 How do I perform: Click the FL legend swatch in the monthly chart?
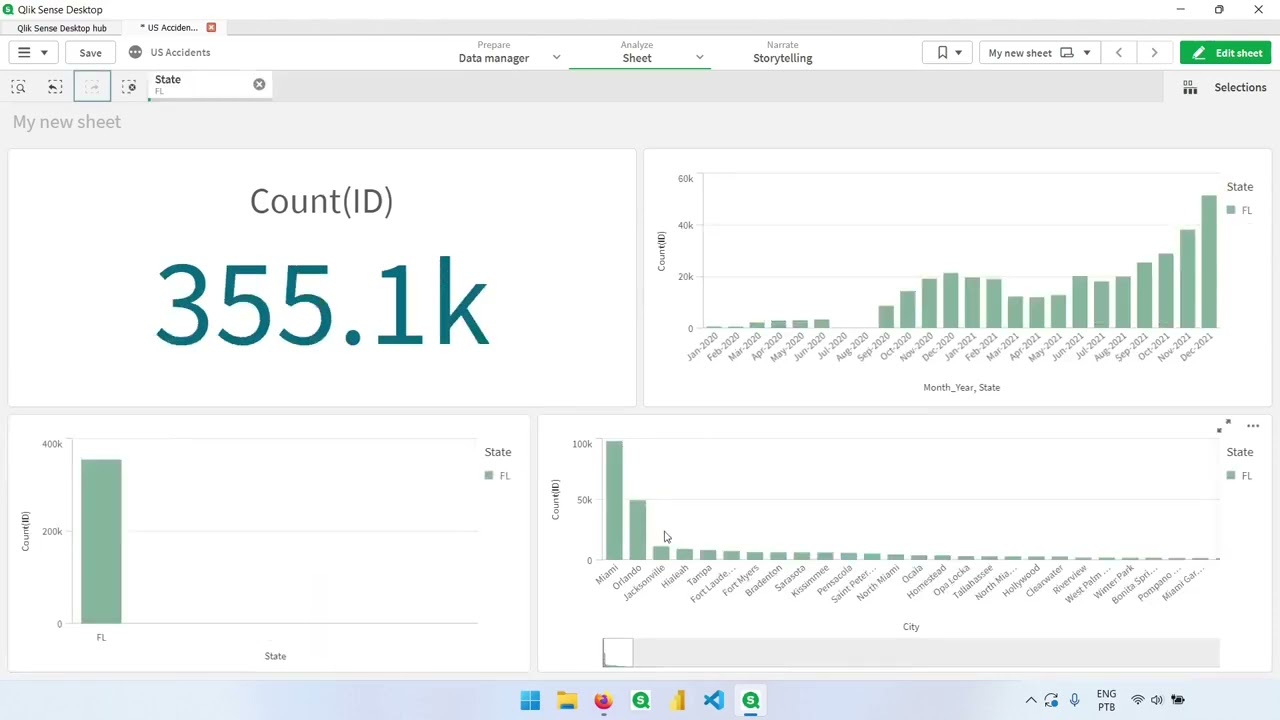tap(1232, 210)
